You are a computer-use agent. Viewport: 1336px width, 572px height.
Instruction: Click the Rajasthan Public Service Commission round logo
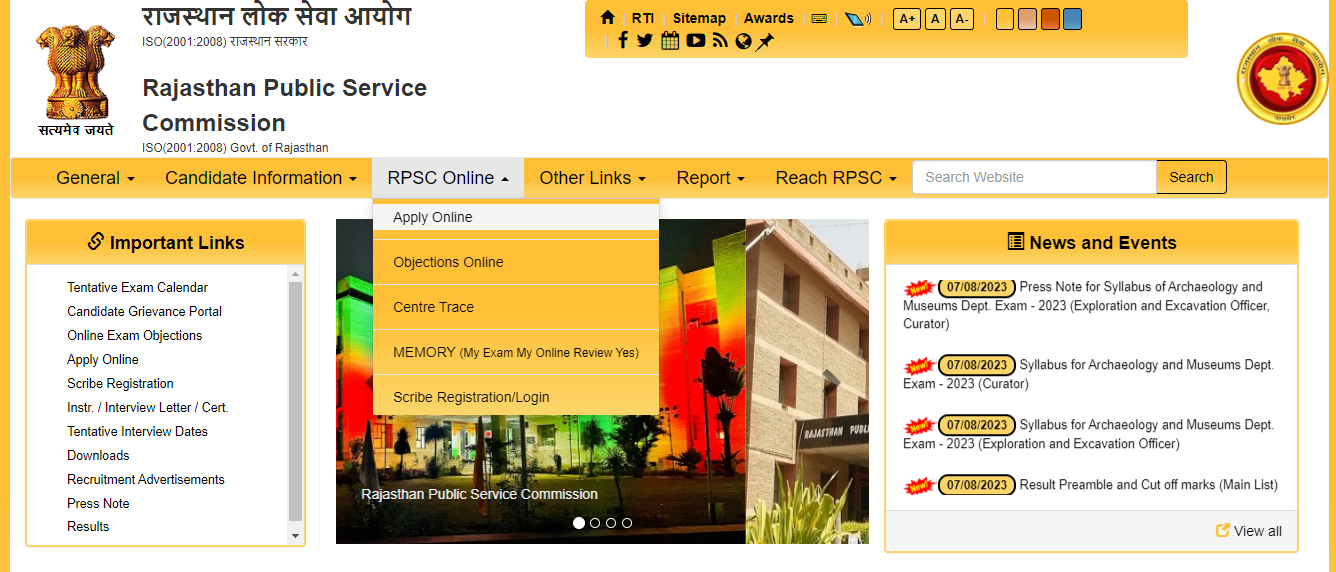click(x=1282, y=78)
